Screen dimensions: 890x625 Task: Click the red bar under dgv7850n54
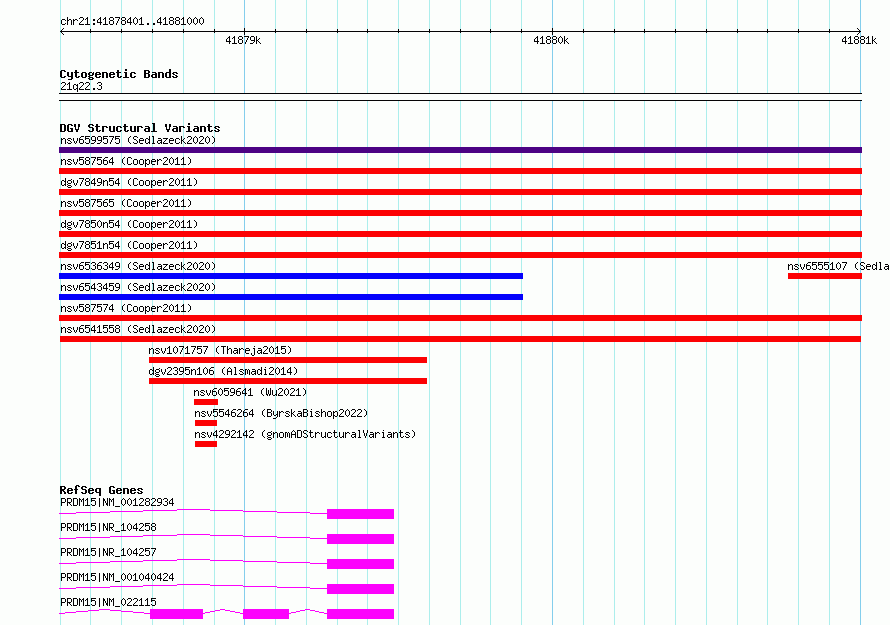[460, 234]
